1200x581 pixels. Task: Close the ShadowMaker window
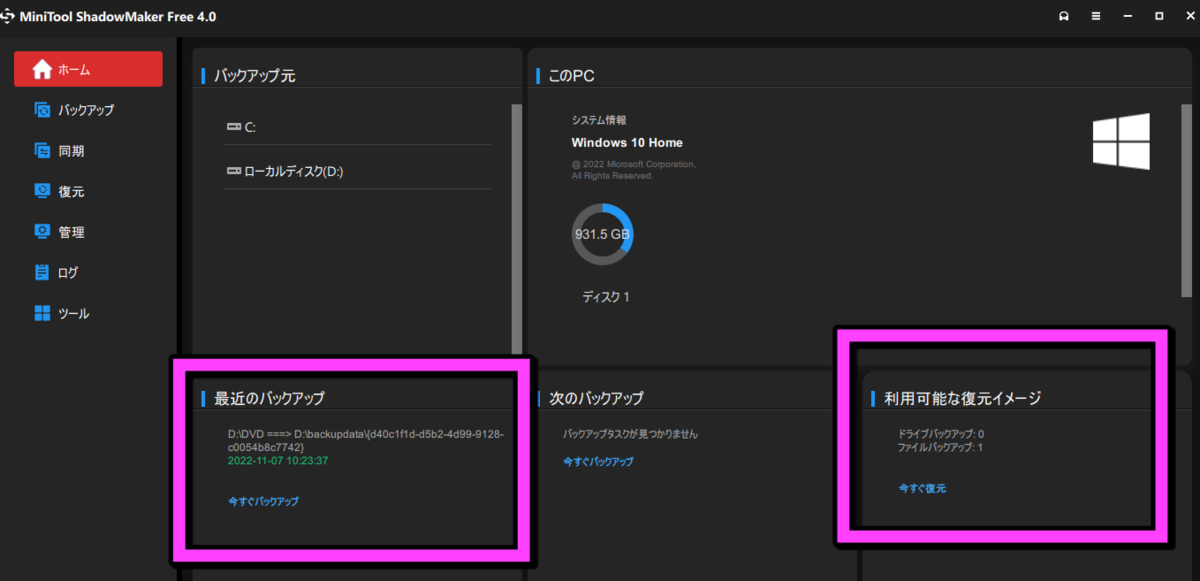(x=1188, y=17)
